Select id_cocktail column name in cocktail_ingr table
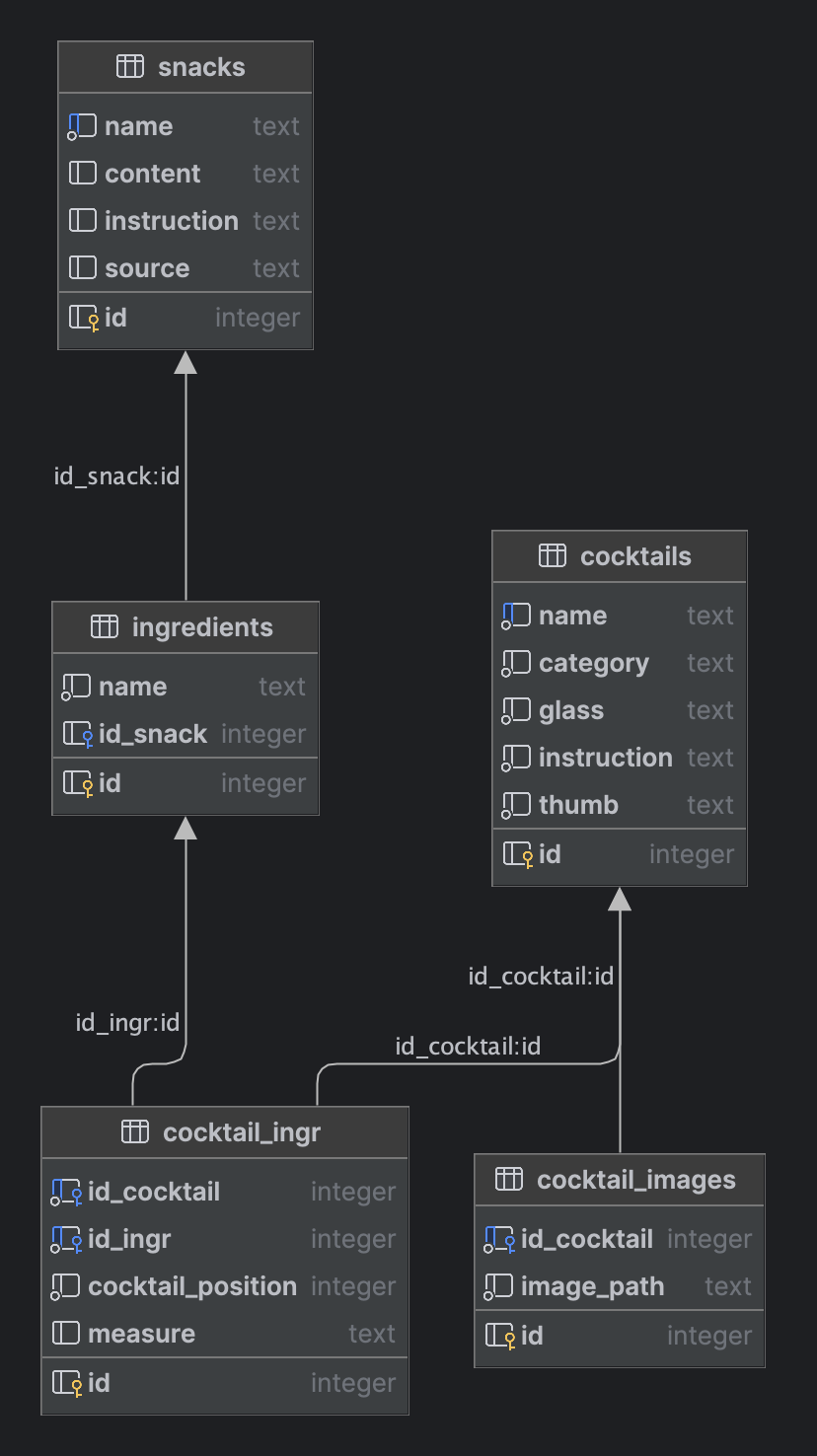The image size is (817, 1456). (154, 1192)
